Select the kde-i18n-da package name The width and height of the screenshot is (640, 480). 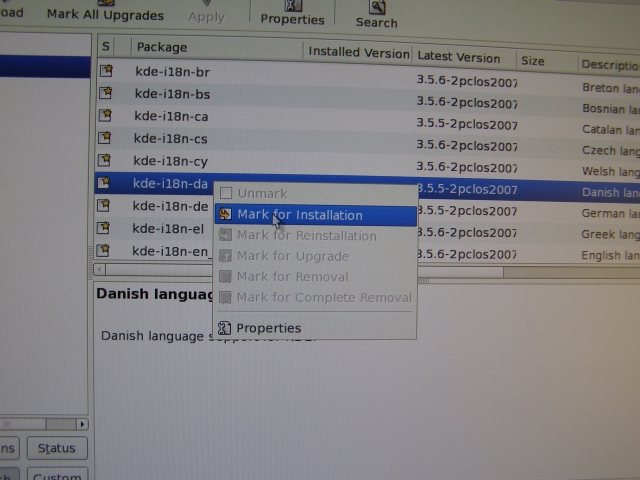[170, 184]
